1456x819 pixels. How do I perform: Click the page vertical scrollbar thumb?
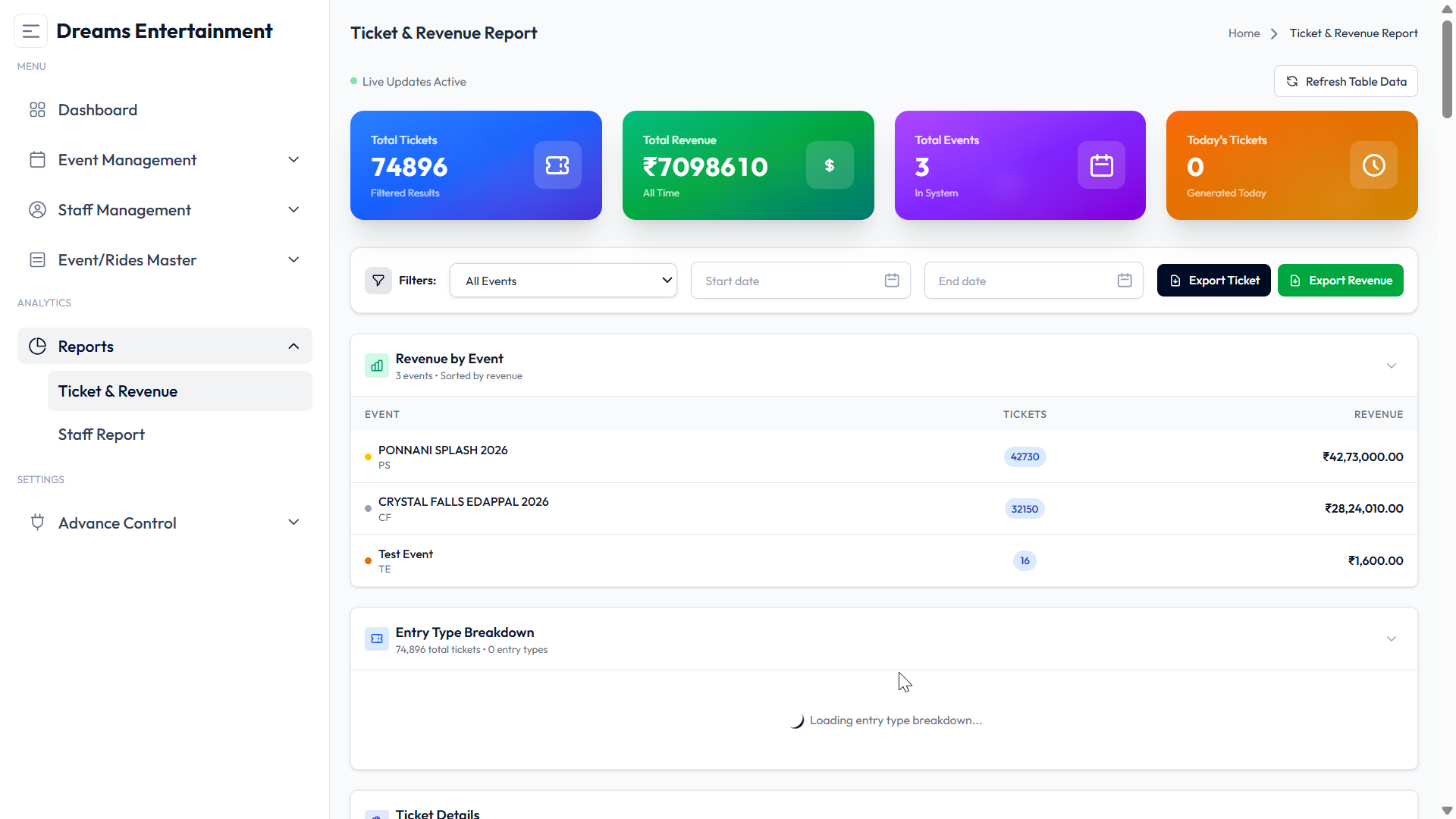point(1447,68)
